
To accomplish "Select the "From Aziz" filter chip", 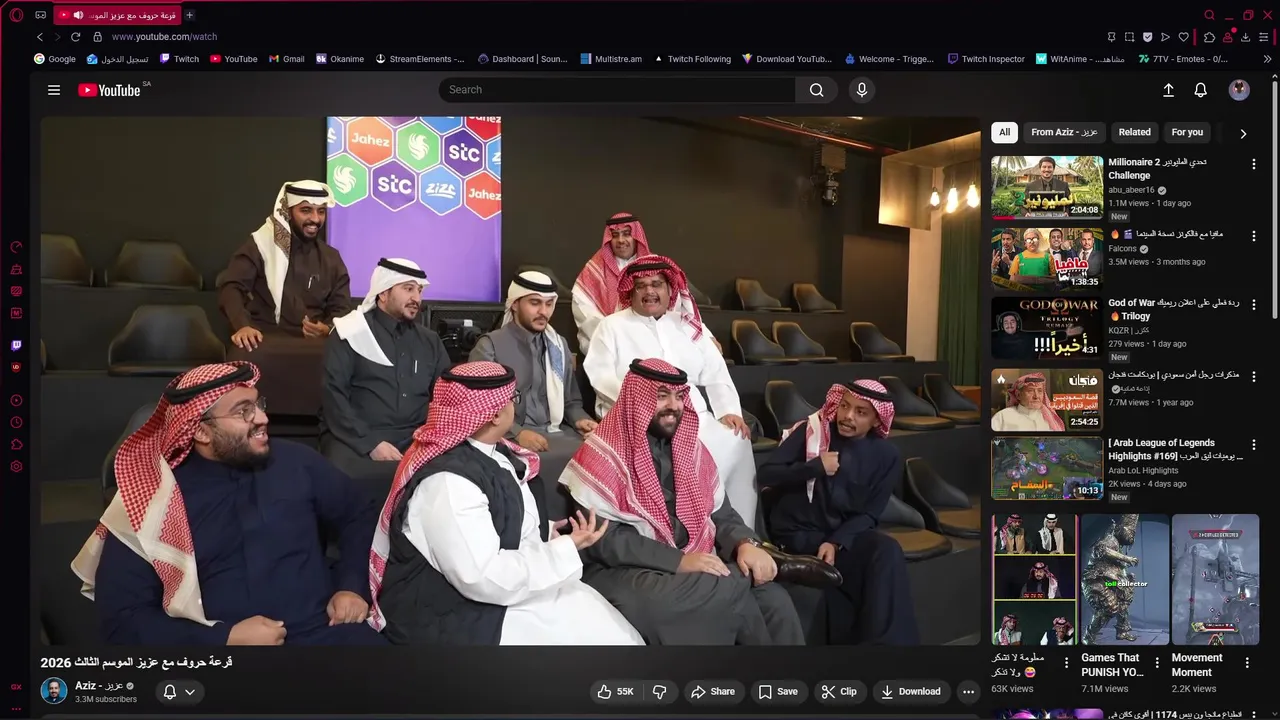I will tap(1064, 132).
